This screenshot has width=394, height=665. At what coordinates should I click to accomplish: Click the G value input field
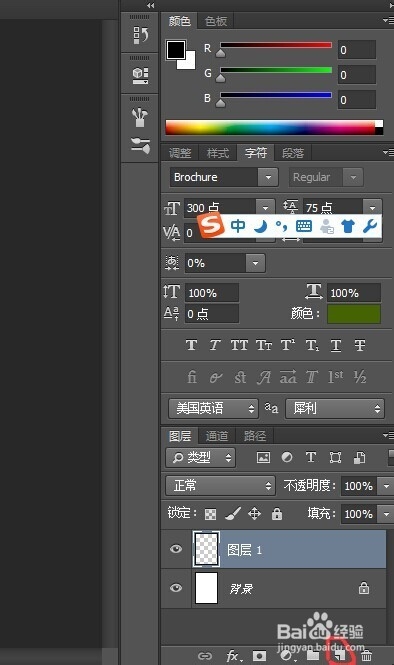pyautogui.click(x=357, y=75)
